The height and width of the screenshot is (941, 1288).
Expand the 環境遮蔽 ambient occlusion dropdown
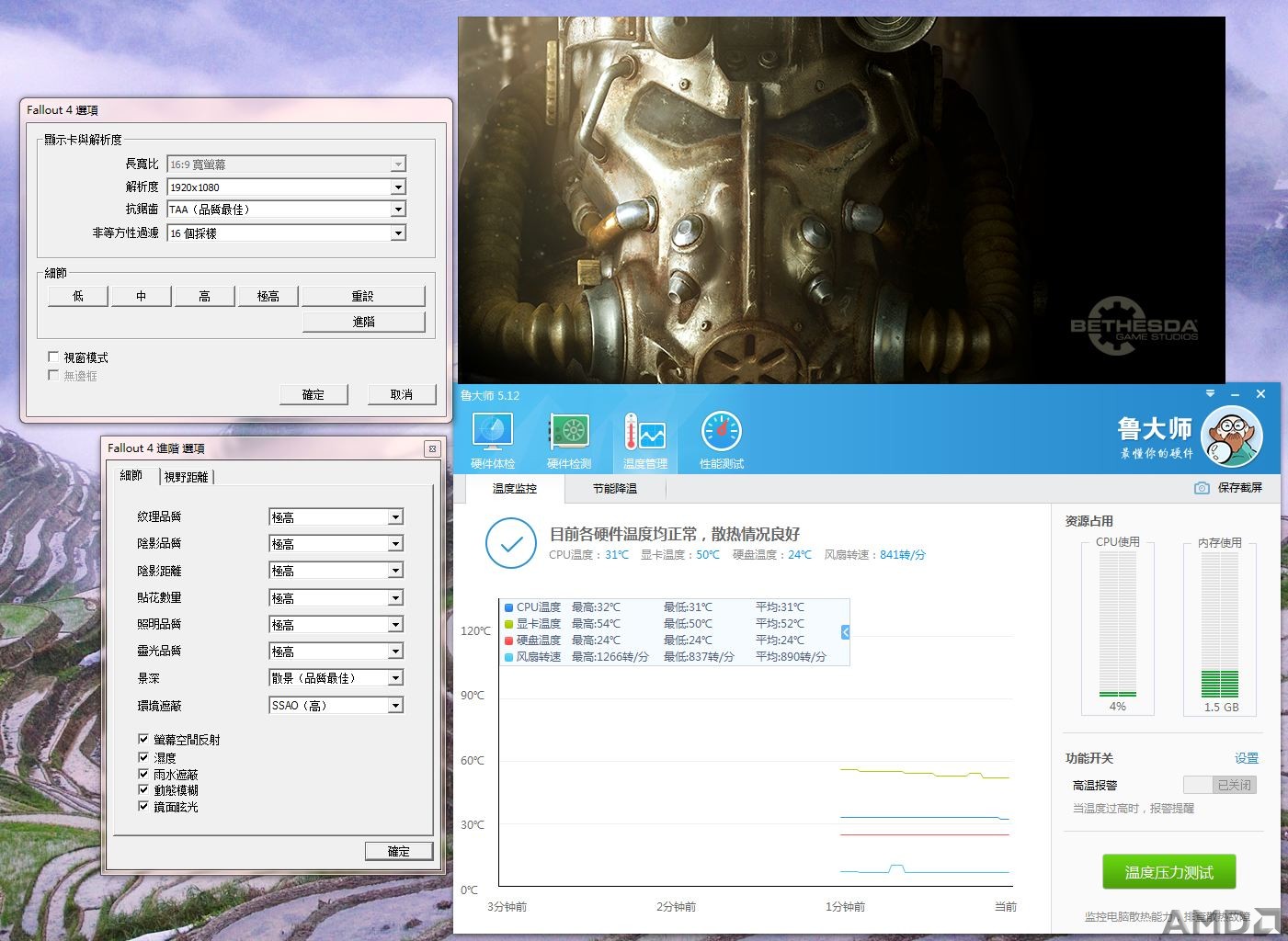[x=336, y=706]
